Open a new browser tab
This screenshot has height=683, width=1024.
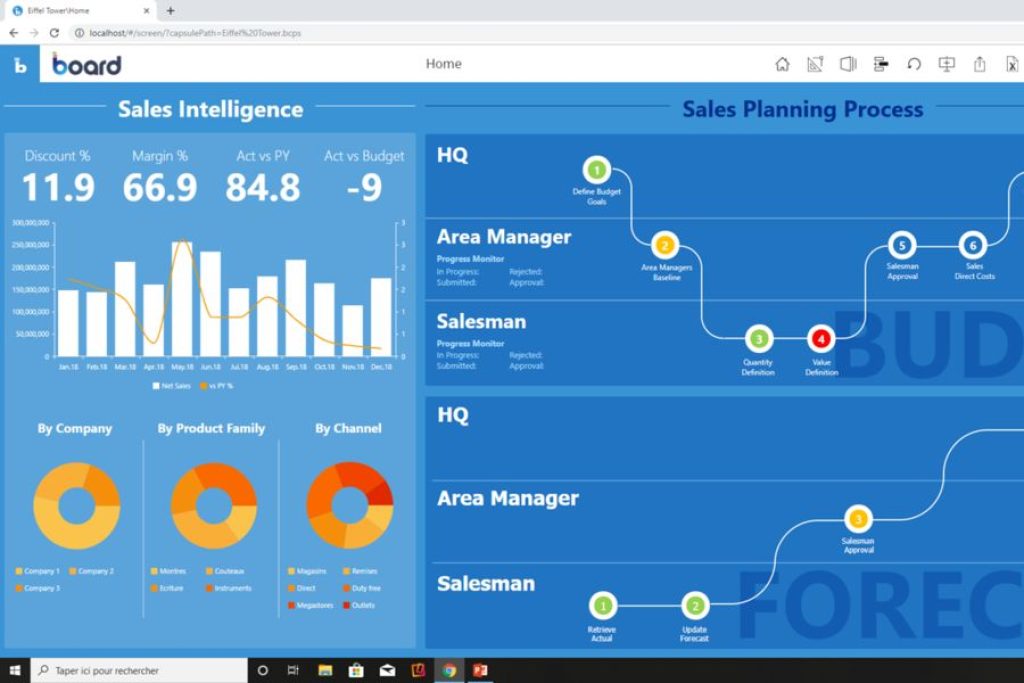(x=170, y=10)
